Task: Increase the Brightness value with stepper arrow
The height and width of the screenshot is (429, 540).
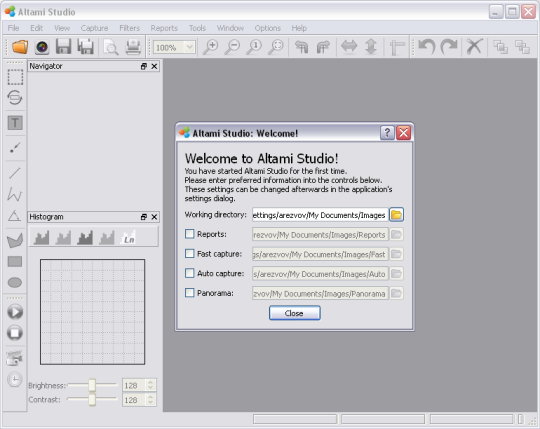Action: point(150,383)
